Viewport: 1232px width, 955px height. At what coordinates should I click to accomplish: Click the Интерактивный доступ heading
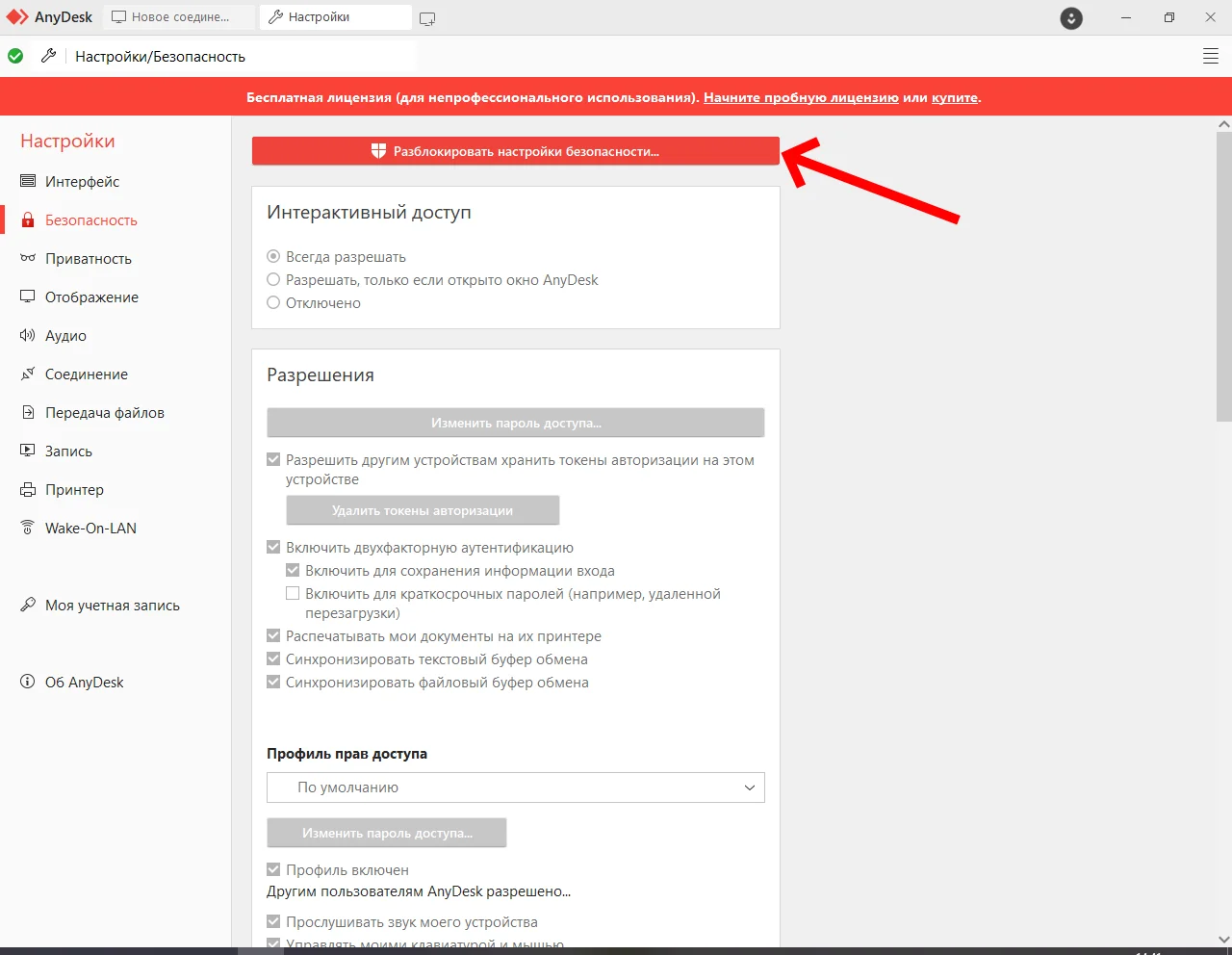point(369,213)
